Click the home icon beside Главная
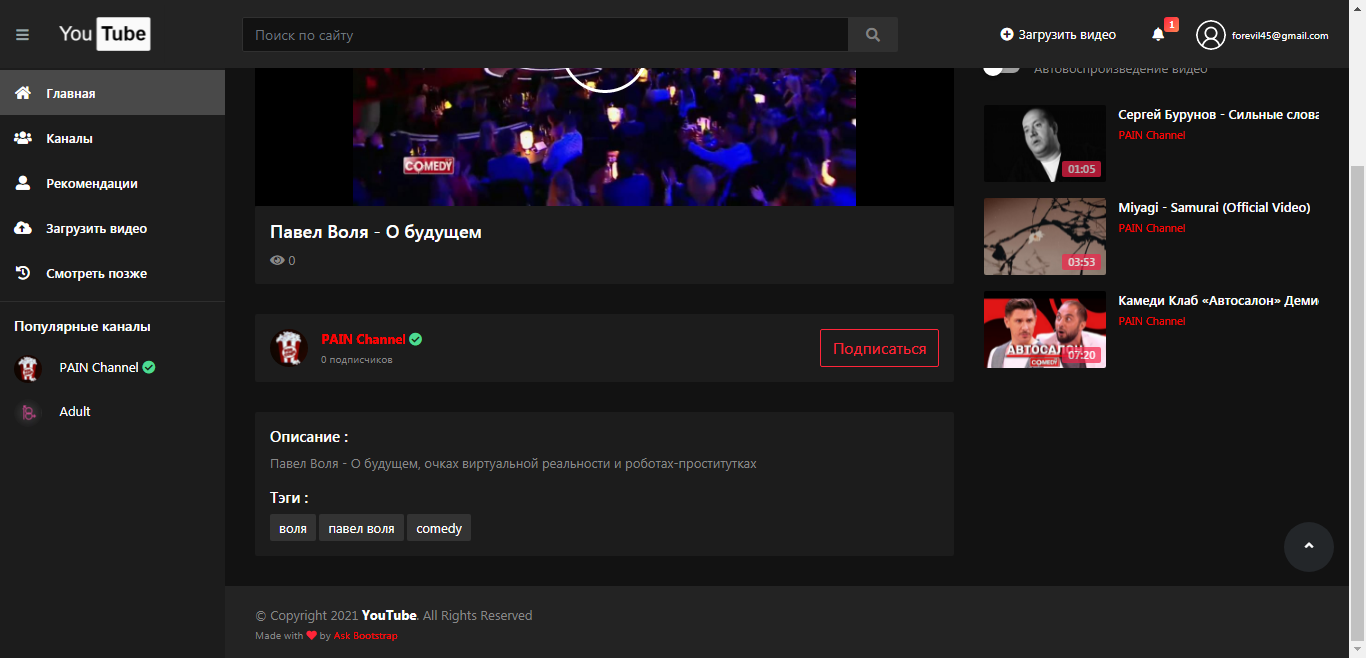 point(22,93)
